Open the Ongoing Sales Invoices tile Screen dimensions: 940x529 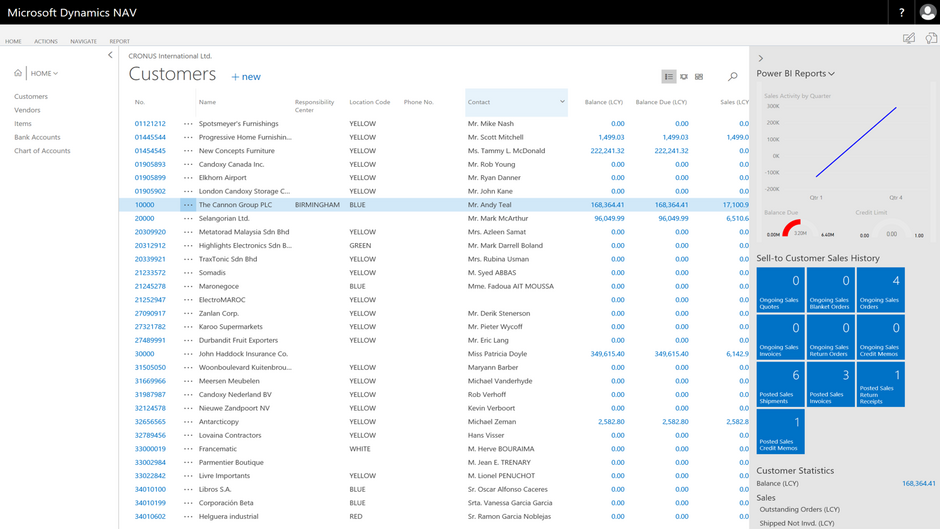[x=780, y=337]
